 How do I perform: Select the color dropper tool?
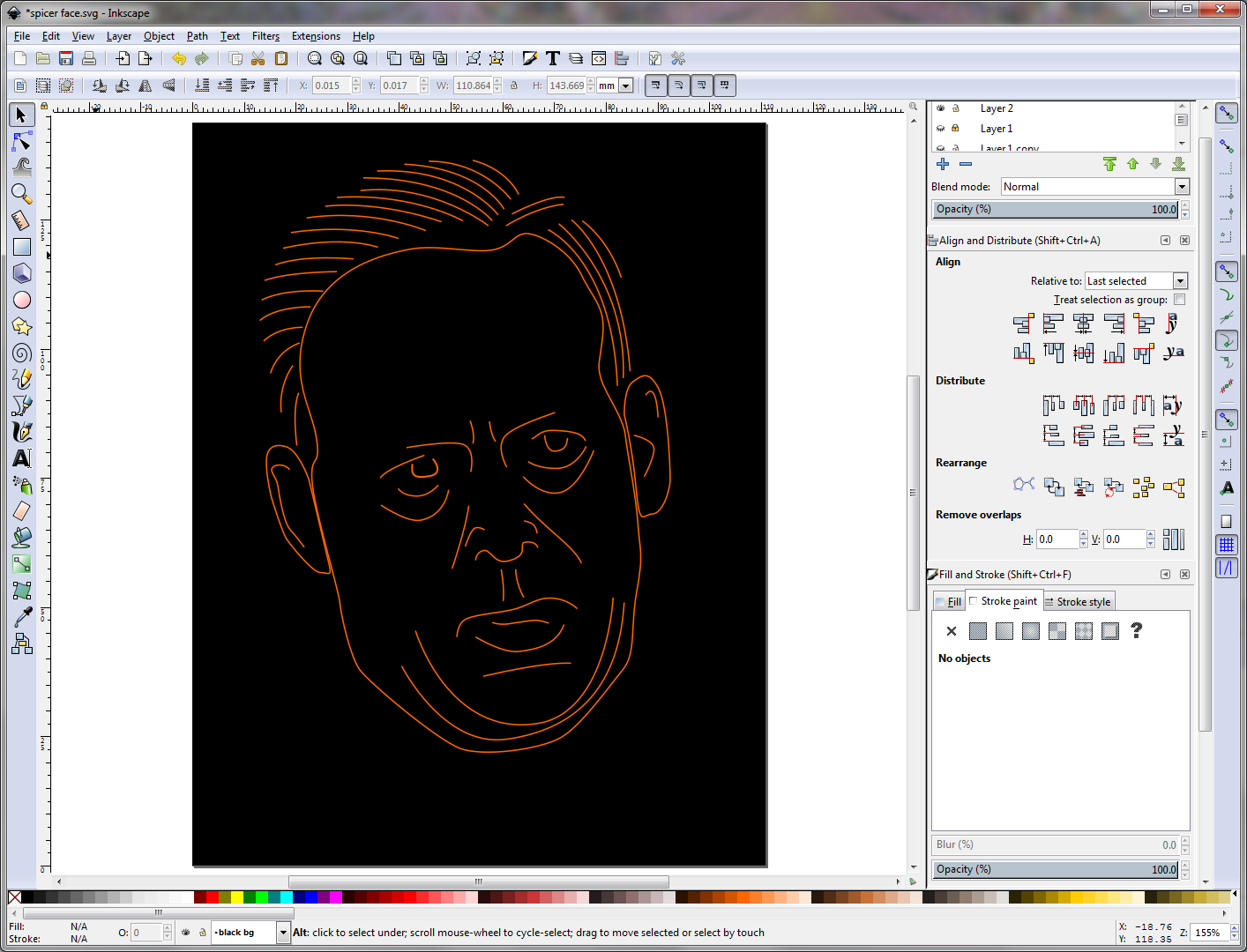[x=22, y=616]
